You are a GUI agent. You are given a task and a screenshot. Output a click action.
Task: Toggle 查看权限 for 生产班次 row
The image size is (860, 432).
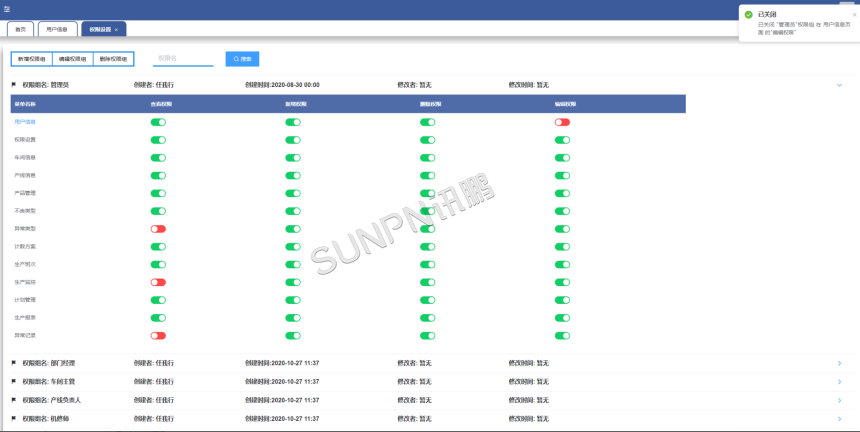(158, 264)
